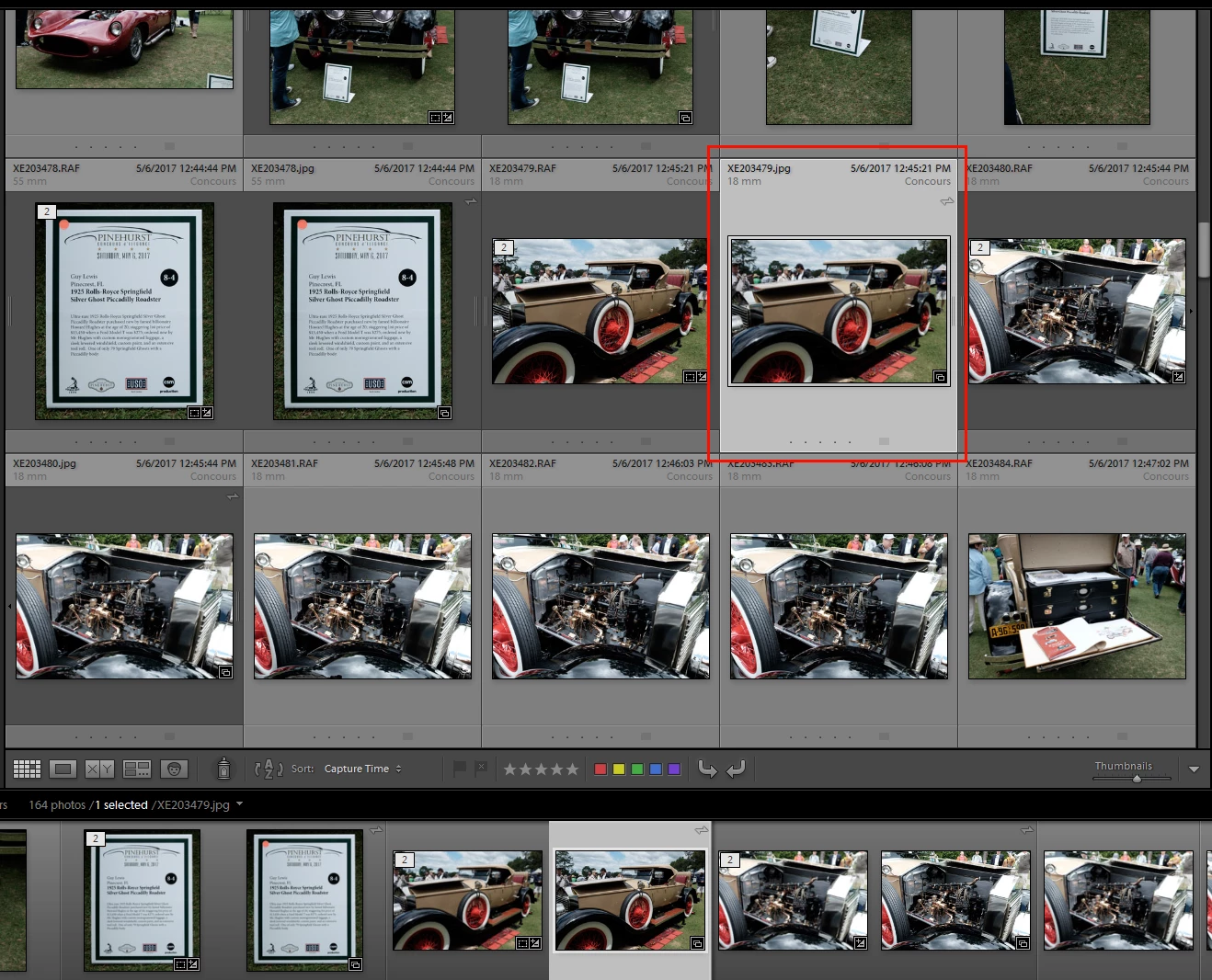Click the XE203481.RAF file name label

[x=284, y=463]
